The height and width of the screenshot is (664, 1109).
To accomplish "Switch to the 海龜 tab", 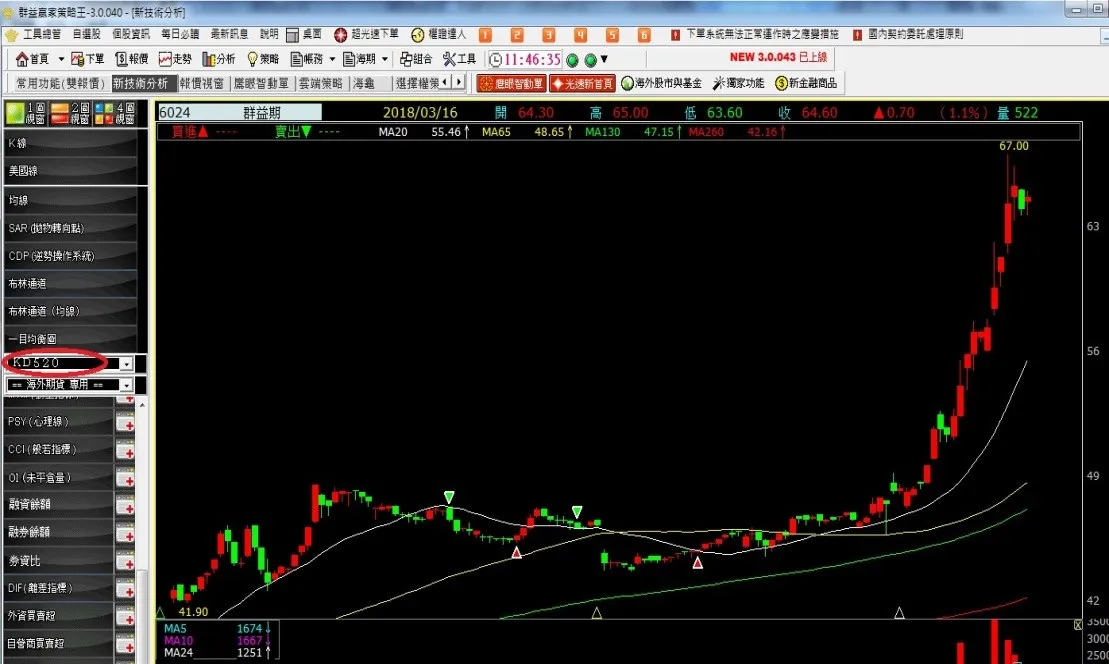I will click(364, 83).
